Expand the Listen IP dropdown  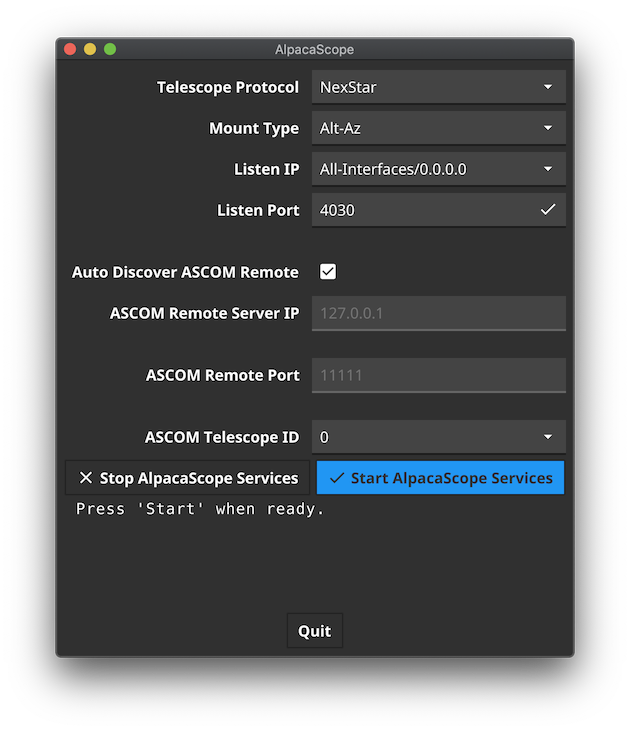click(x=438, y=169)
